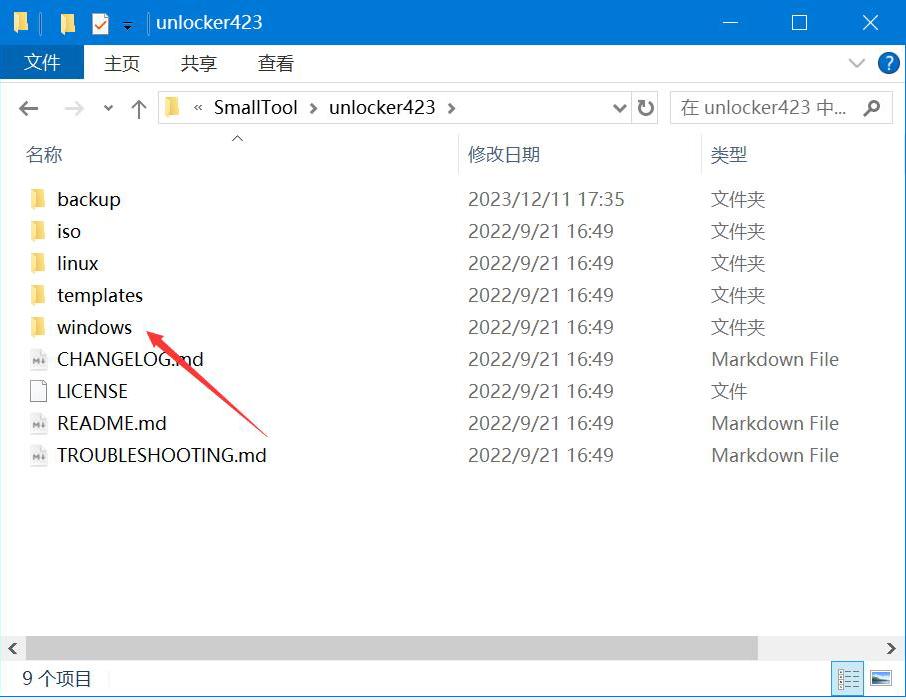
Task: Switch to the 查看 tab
Action: 276,63
